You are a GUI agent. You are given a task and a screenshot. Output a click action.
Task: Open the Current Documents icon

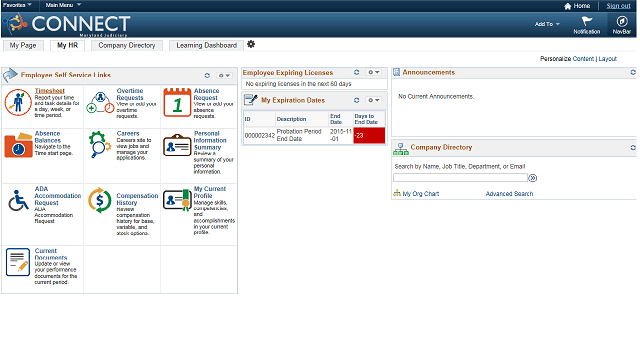(x=18, y=262)
